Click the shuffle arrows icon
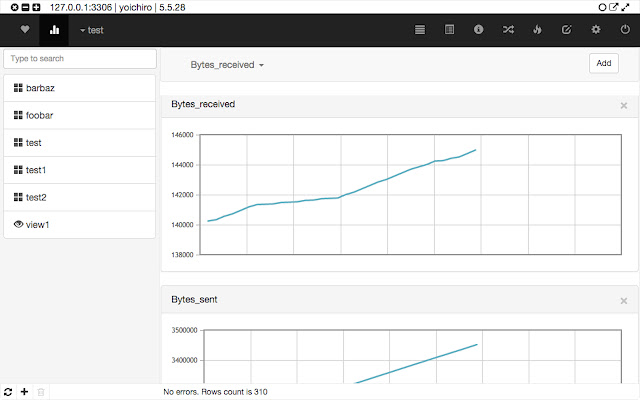The width and height of the screenshot is (640, 400). click(508, 29)
